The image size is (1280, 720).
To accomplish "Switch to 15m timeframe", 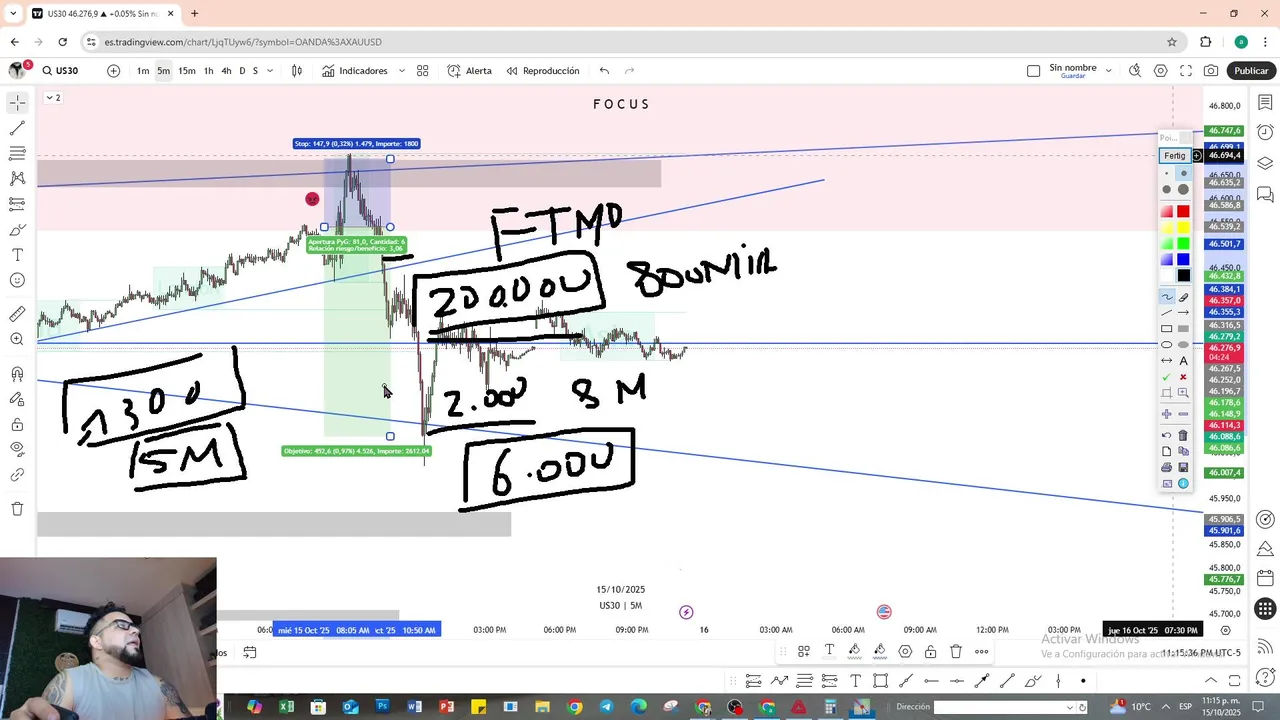I will click(187, 71).
